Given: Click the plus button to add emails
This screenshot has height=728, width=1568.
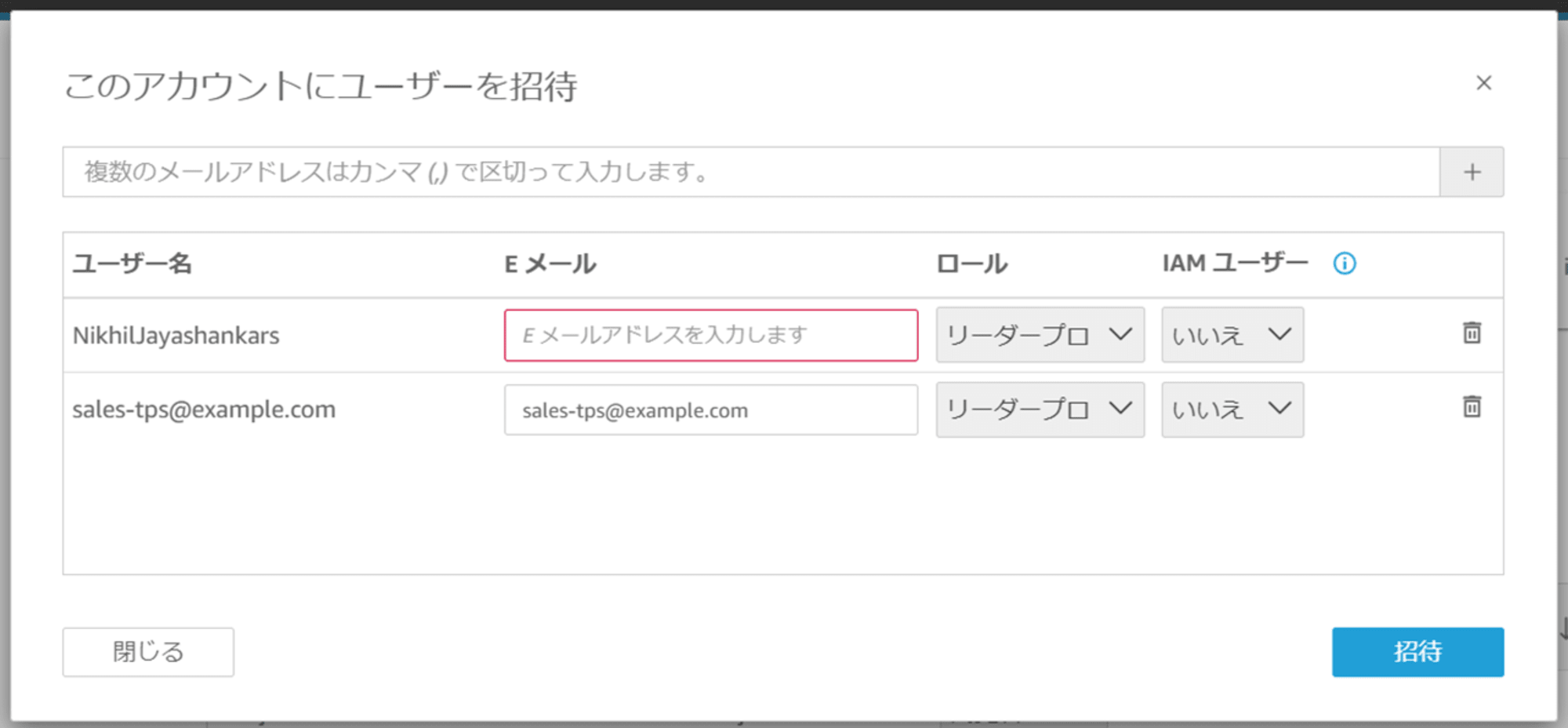Looking at the screenshot, I should click(1472, 172).
